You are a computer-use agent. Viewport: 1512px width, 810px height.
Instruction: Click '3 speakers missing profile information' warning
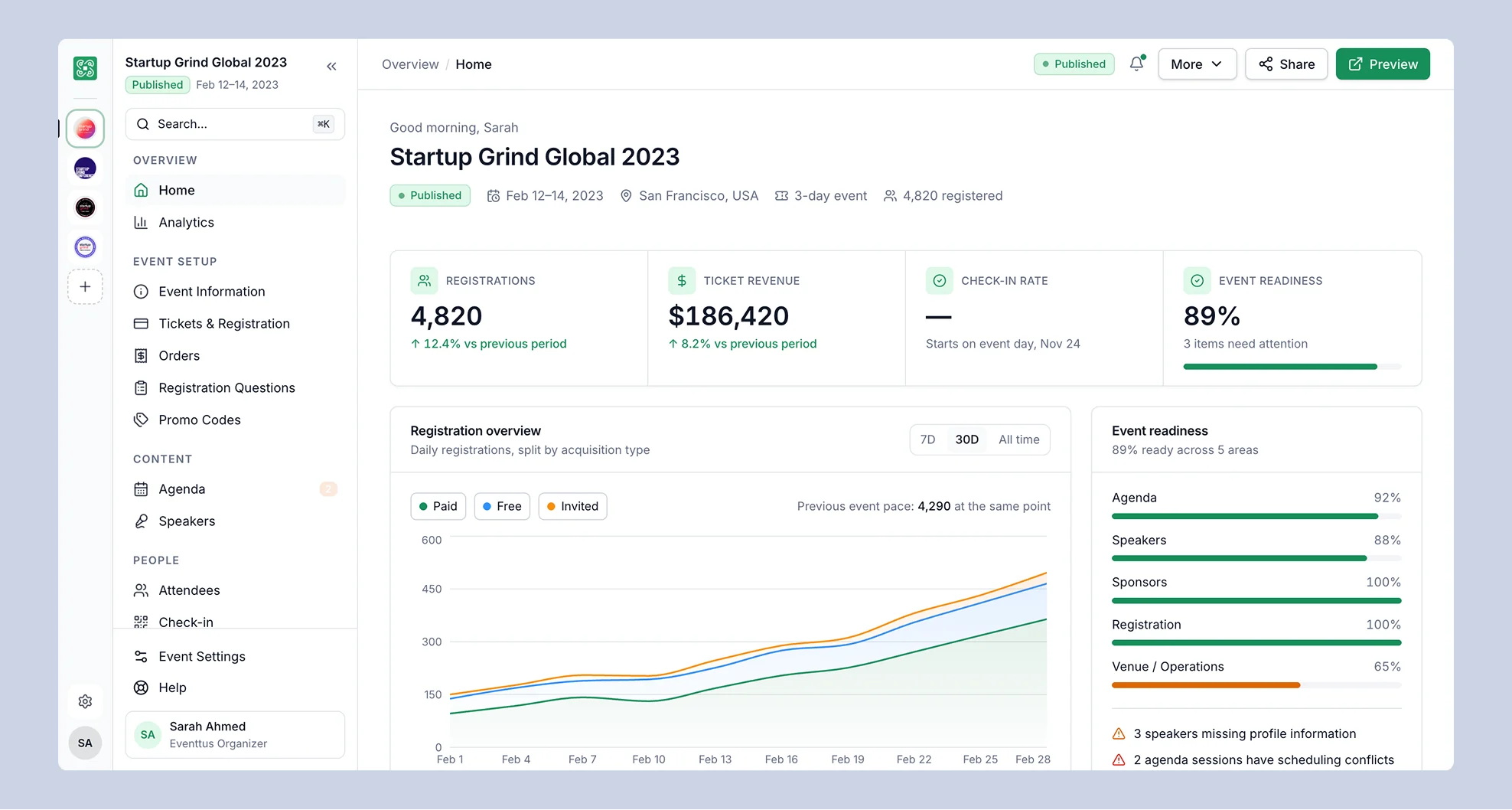click(1233, 733)
